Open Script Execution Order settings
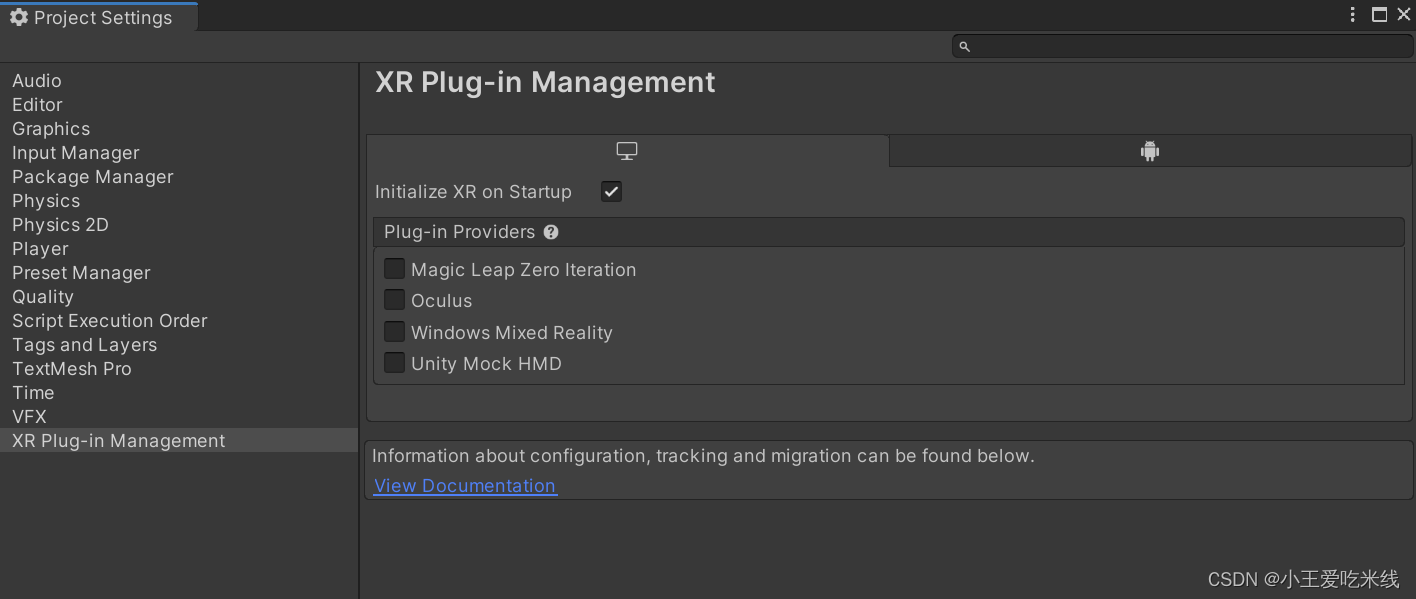 point(109,321)
